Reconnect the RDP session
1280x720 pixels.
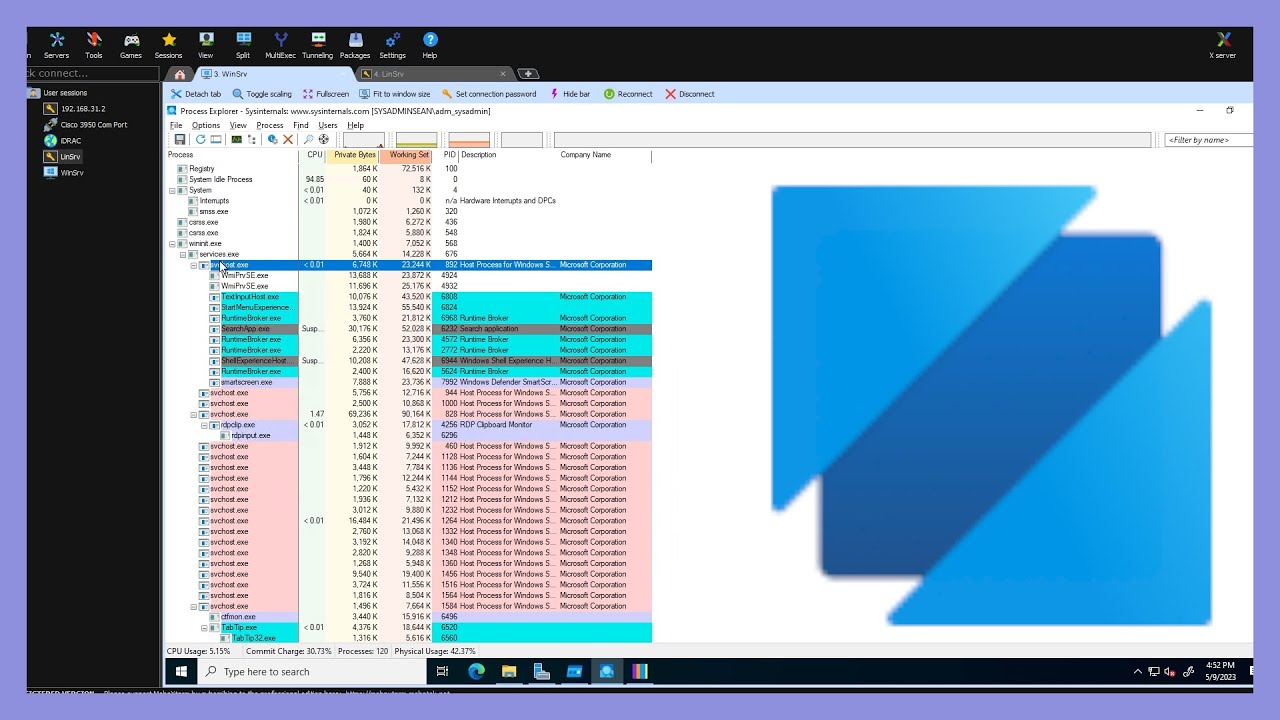coord(628,94)
